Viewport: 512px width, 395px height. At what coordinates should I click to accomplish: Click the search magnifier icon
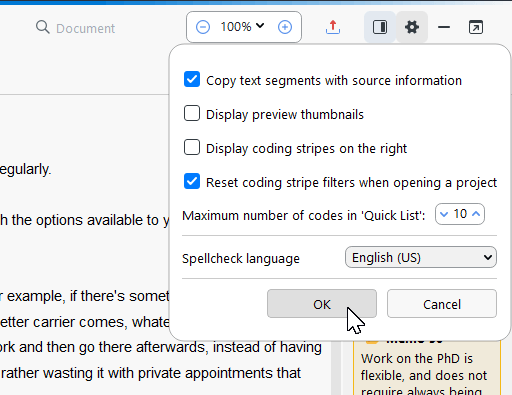(x=43, y=27)
